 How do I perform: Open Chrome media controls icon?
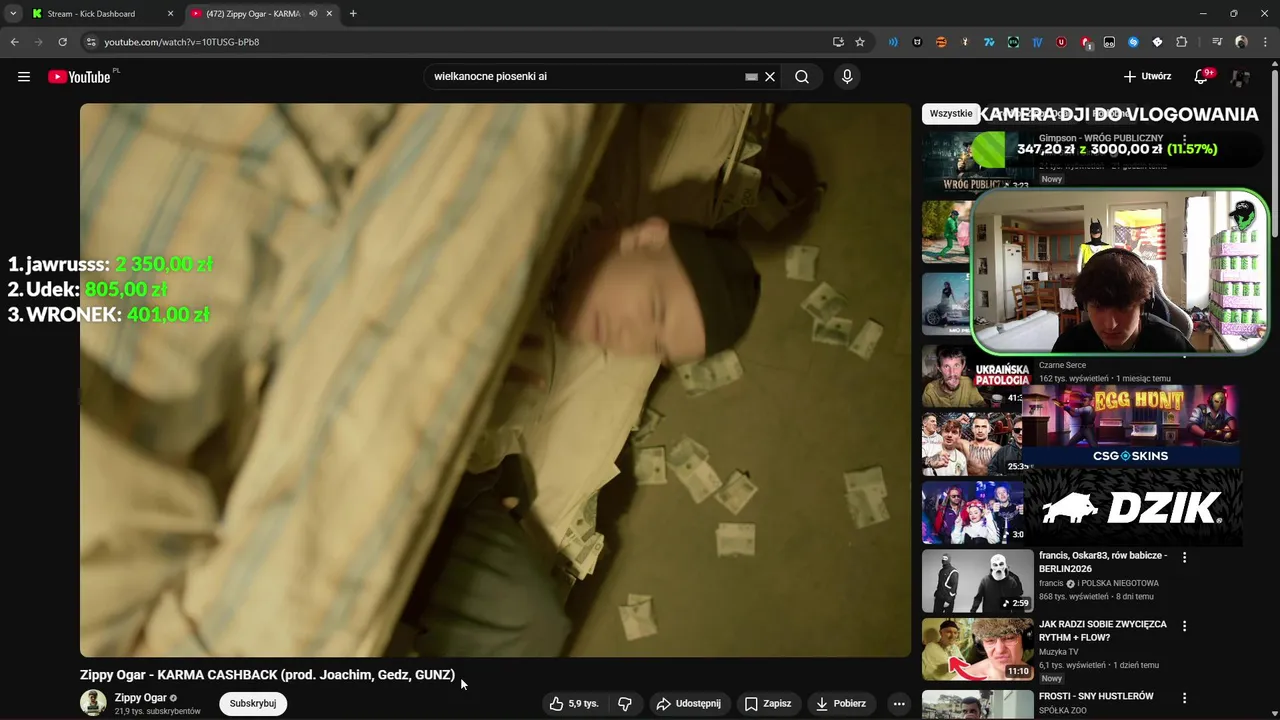tap(1217, 42)
